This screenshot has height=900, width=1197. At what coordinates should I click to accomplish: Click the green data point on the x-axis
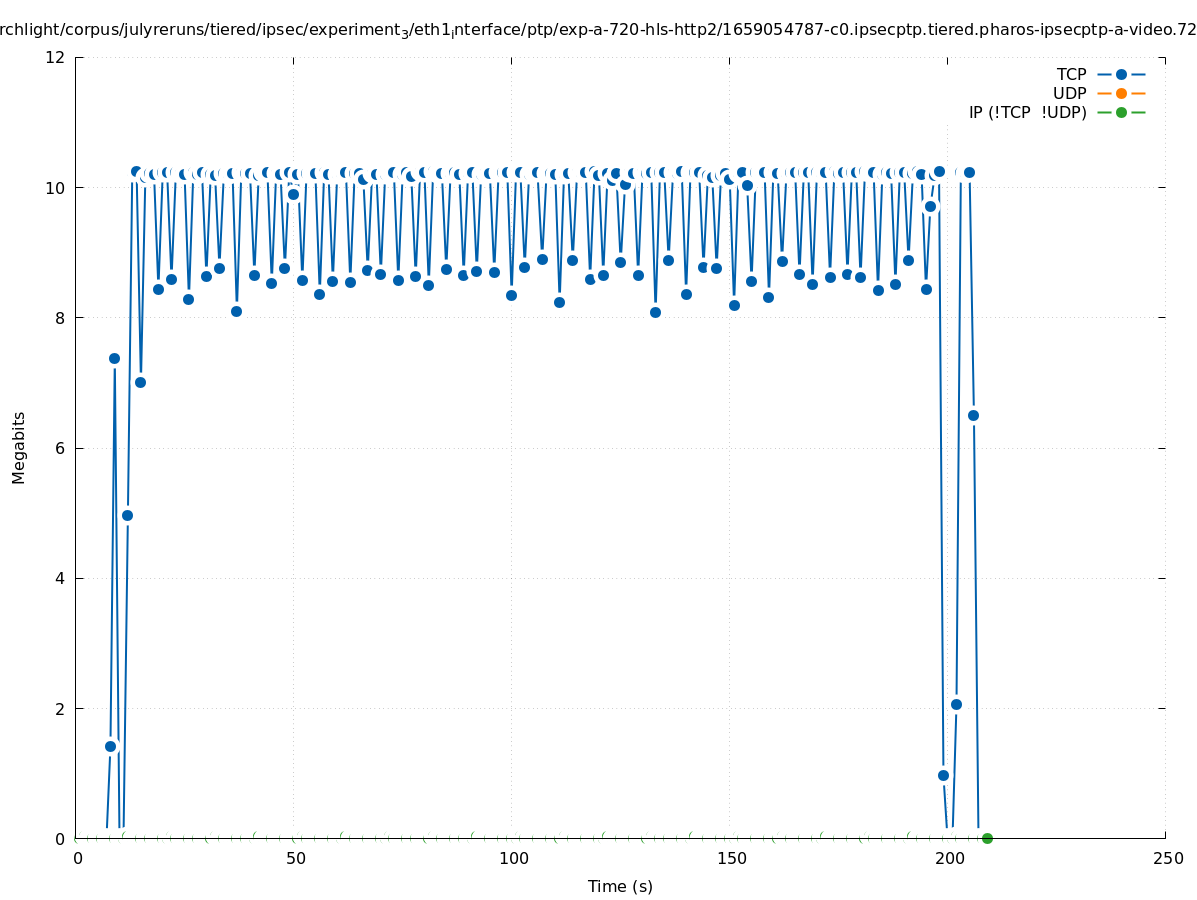point(987,838)
